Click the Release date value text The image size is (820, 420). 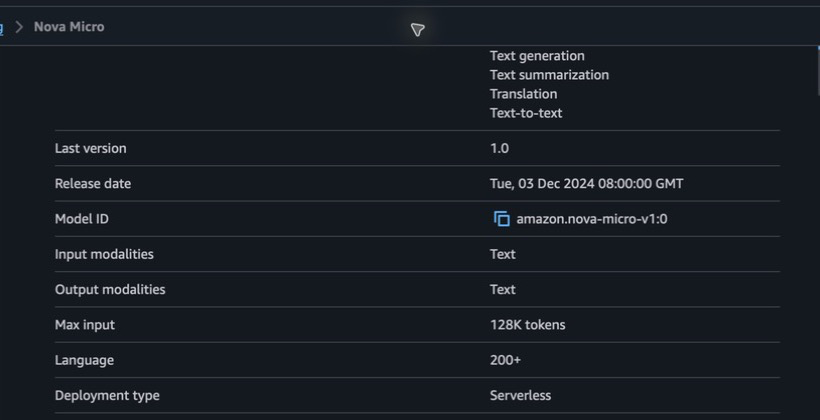586,184
